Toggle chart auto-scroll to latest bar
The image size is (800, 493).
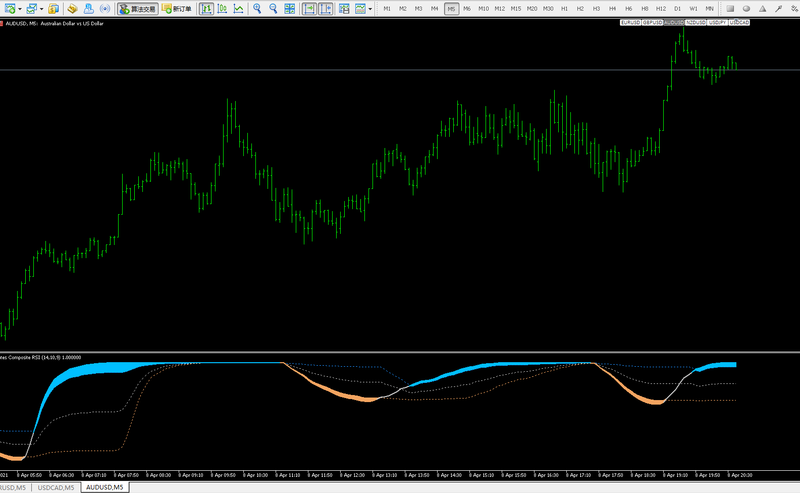pyautogui.click(x=310, y=8)
